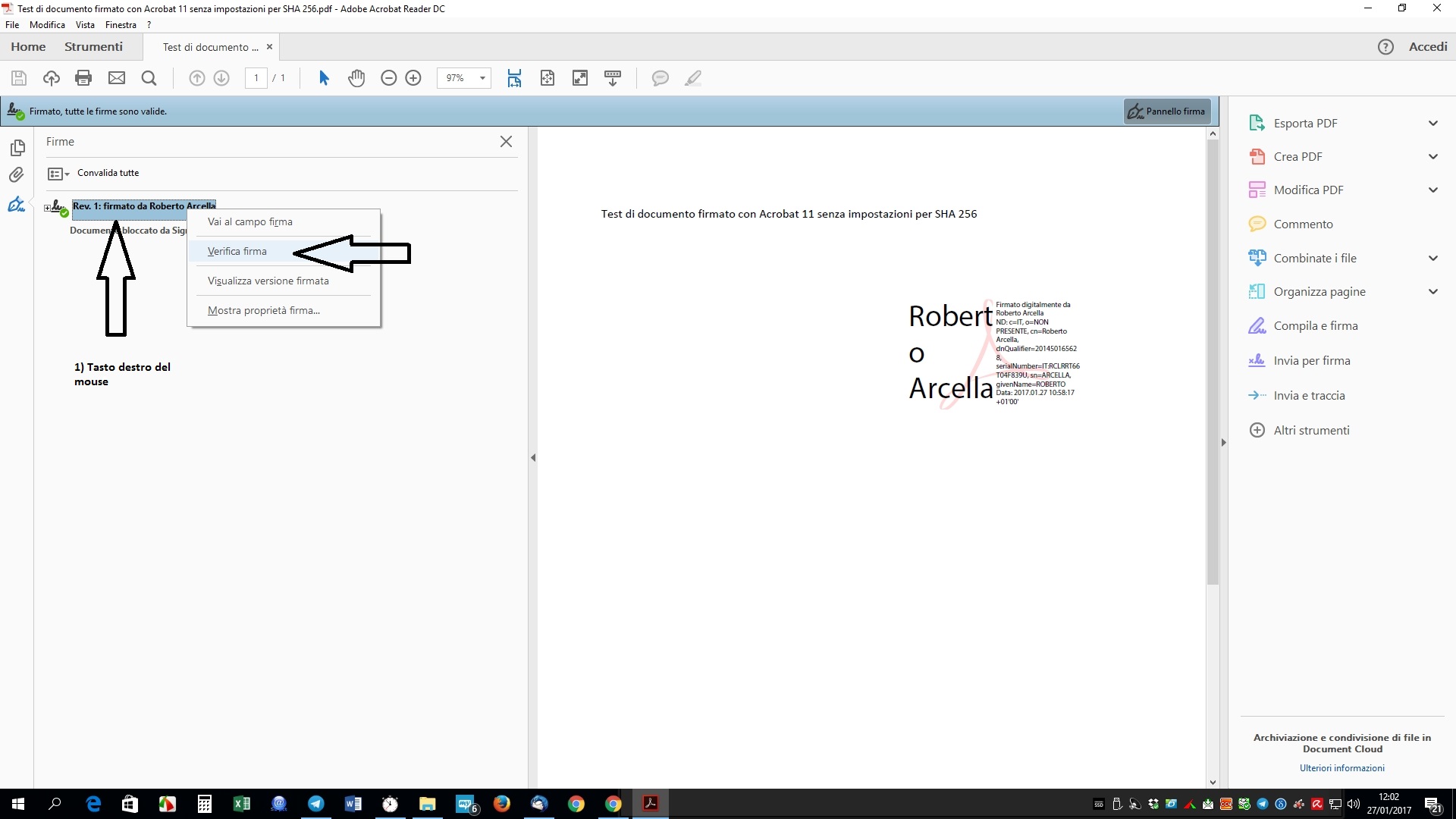The width and height of the screenshot is (1456, 819).
Task: Expand the Rev. 1 signature tree node
Action: pyautogui.click(x=47, y=208)
